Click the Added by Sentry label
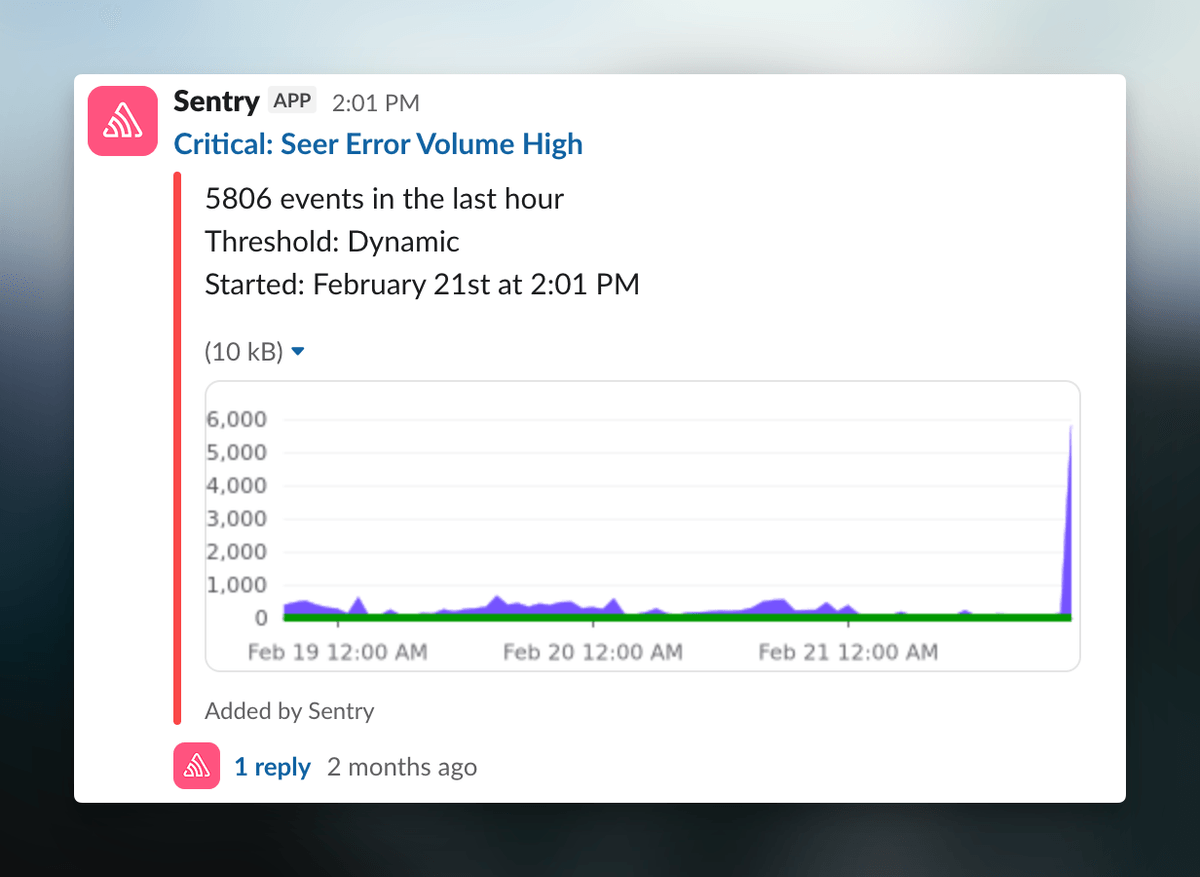 click(290, 711)
